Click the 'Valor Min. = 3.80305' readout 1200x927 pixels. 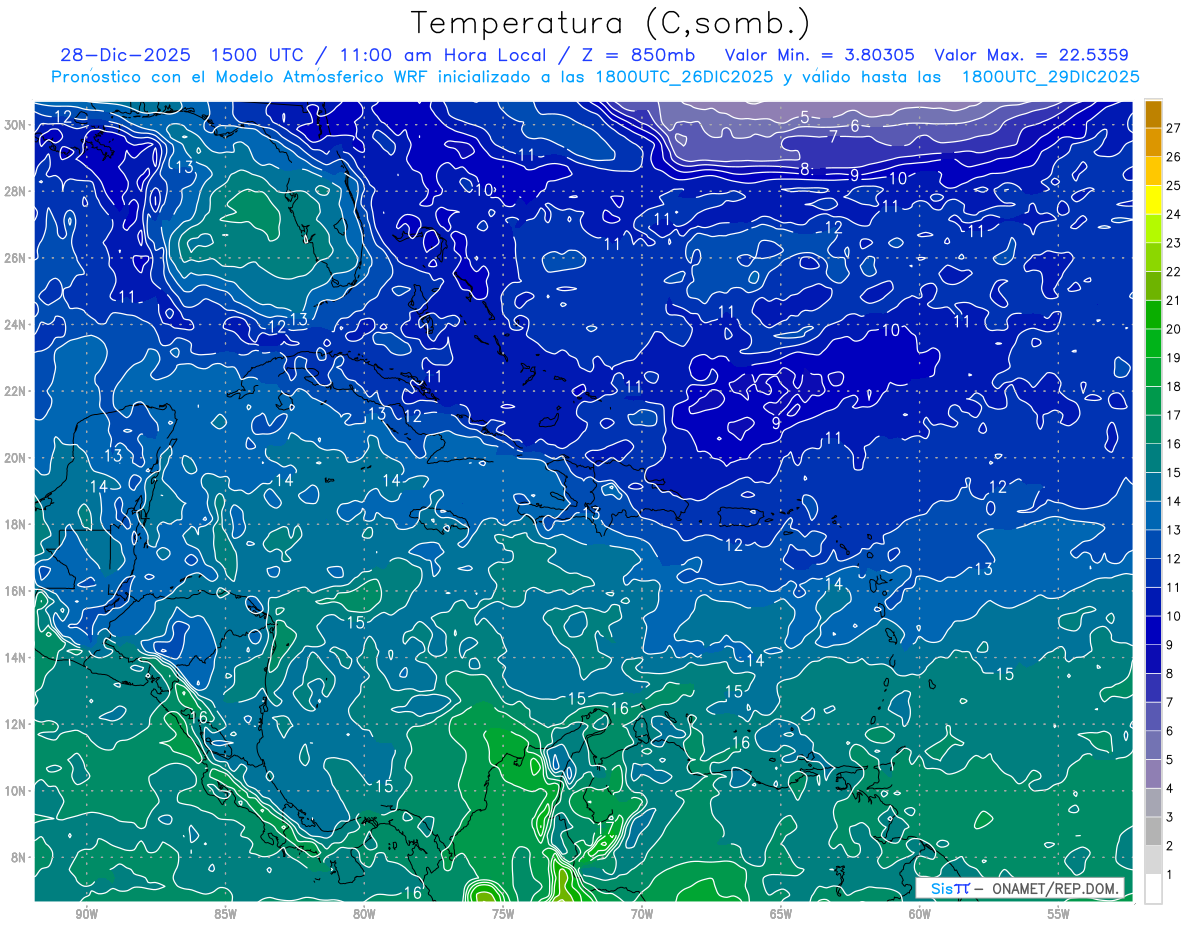(819, 55)
